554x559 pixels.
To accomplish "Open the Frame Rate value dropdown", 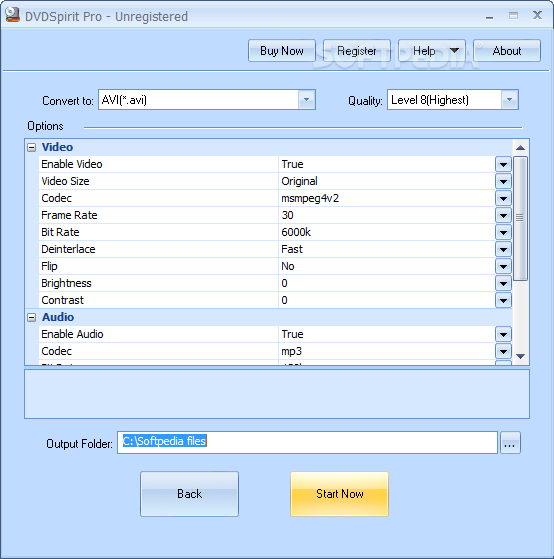I will click(503, 215).
